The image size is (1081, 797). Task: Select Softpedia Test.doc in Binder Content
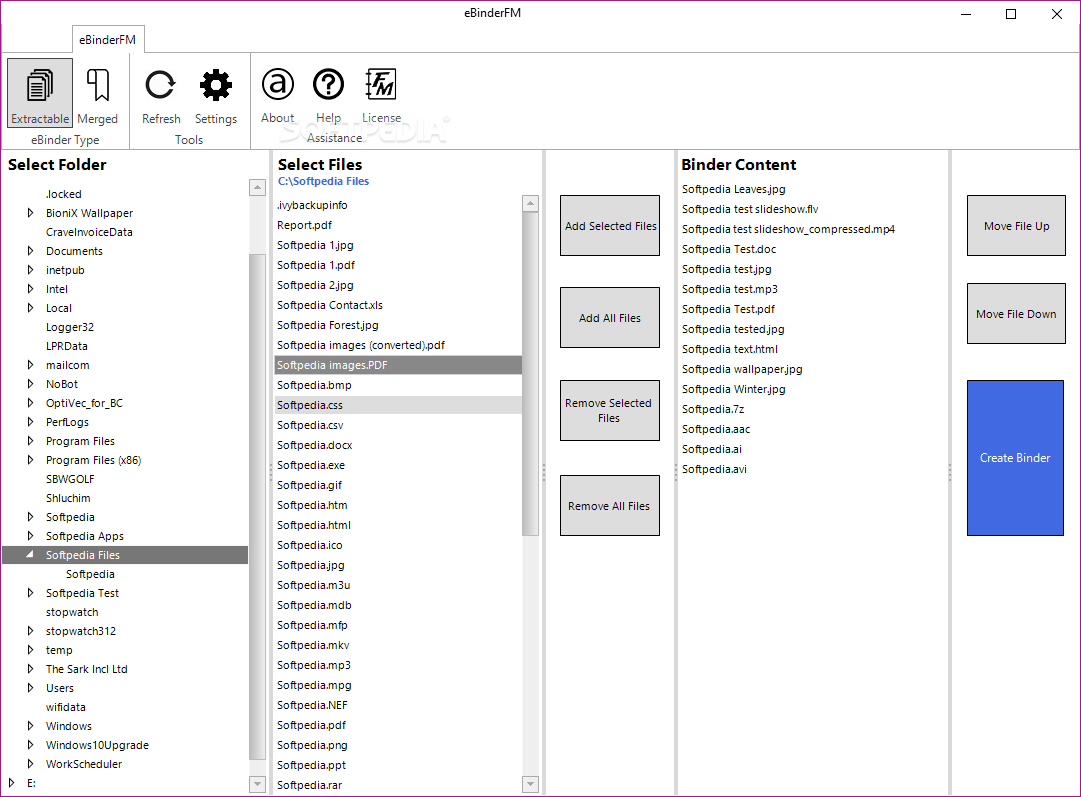[x=729, y=249]
